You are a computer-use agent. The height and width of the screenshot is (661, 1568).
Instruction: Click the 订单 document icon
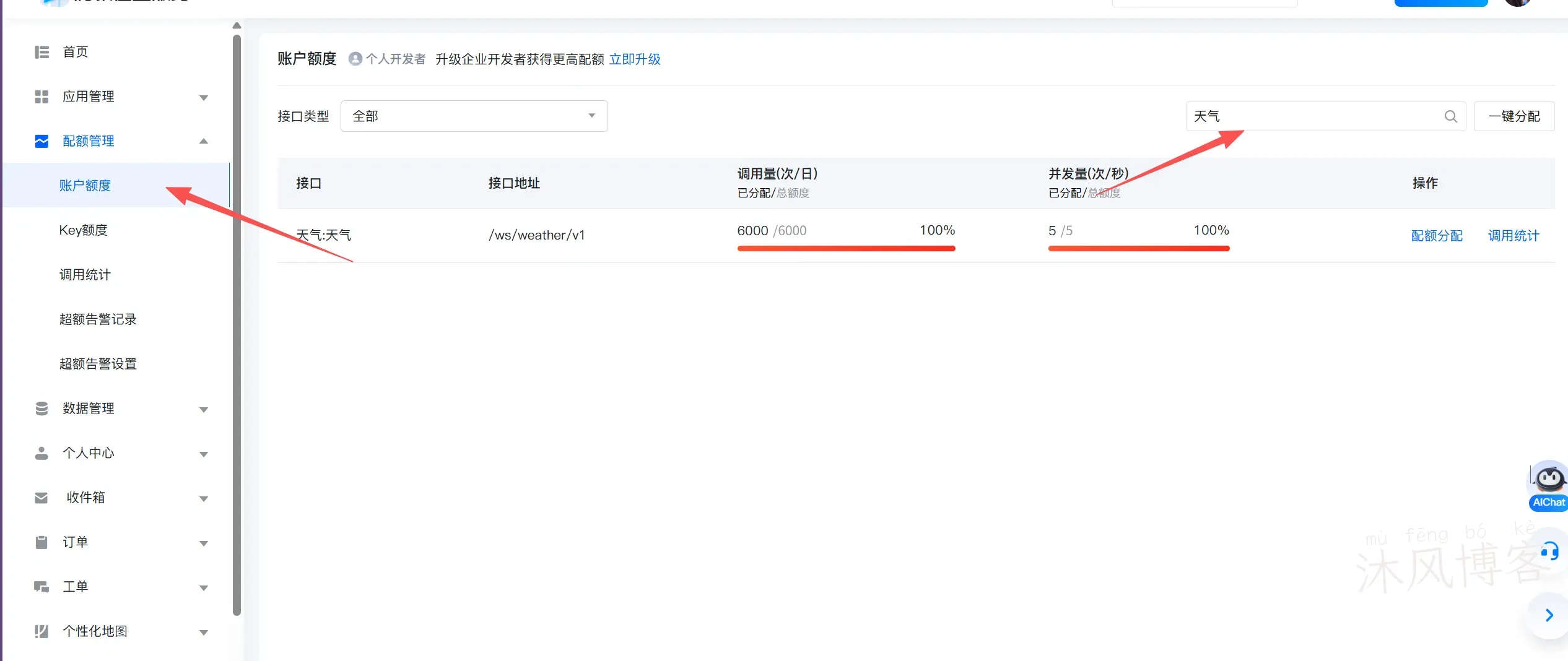(41, 542)
